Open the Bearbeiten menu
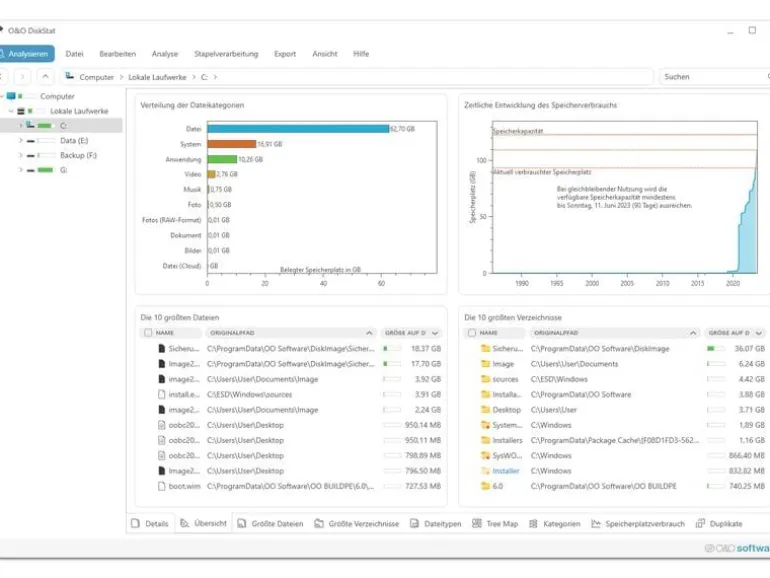 (117, 54)
